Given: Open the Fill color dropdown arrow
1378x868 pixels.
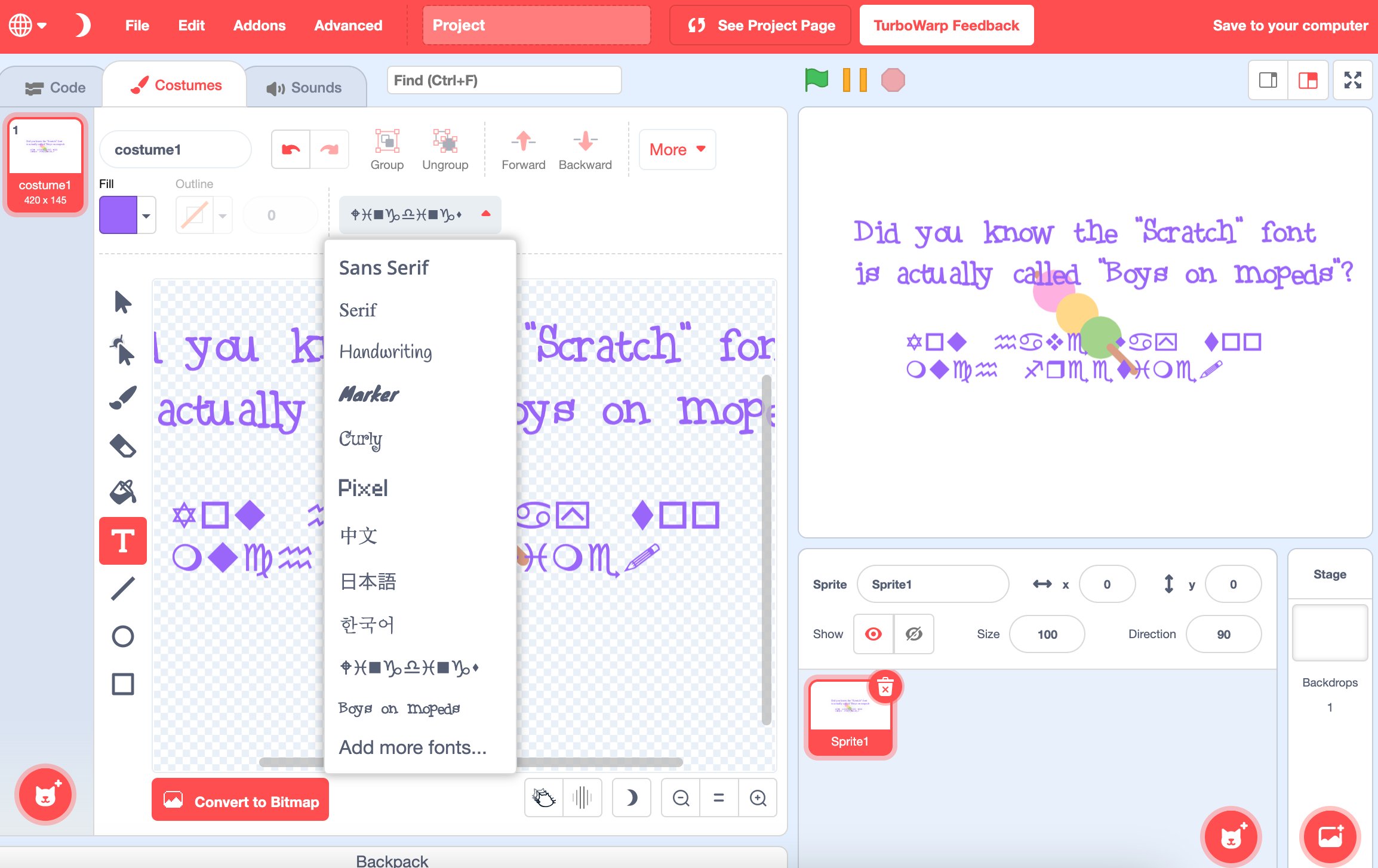Looking at the screenshot, I should coord(146,216).
